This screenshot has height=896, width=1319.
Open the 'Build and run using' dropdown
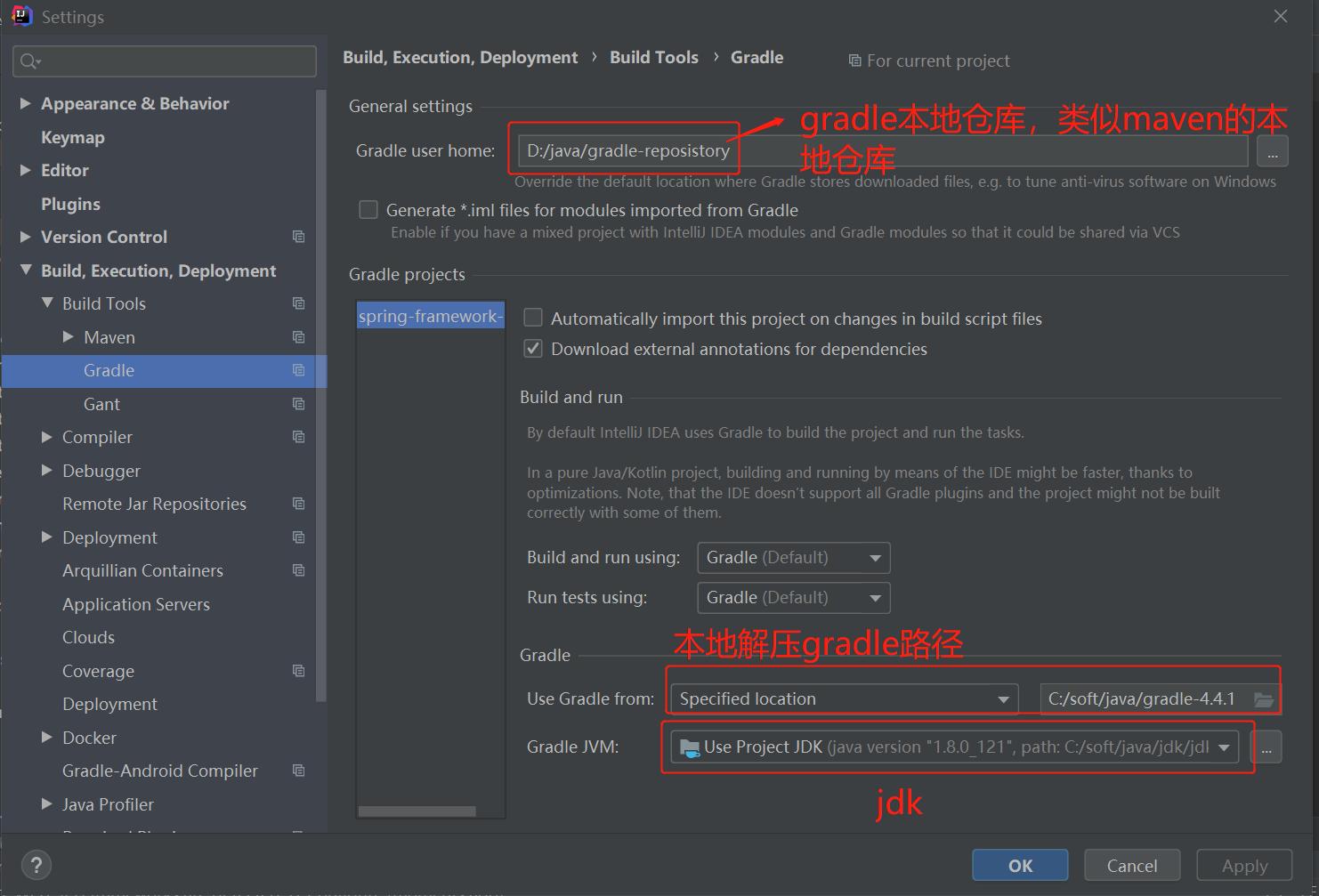793,558
